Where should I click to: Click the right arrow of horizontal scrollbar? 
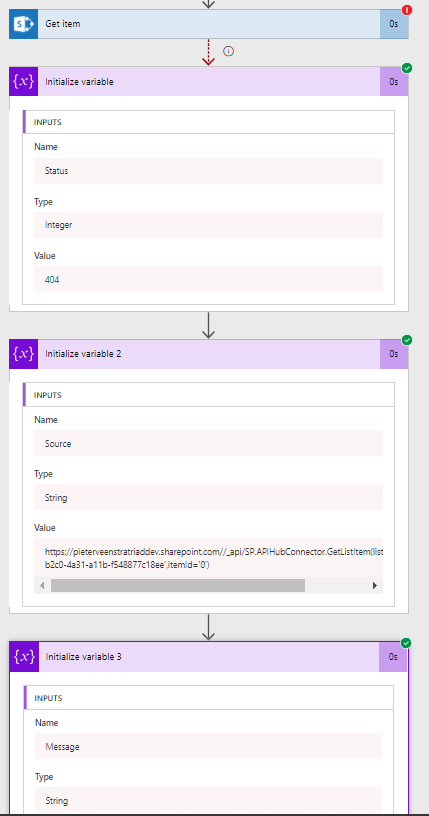pos(375,585)
